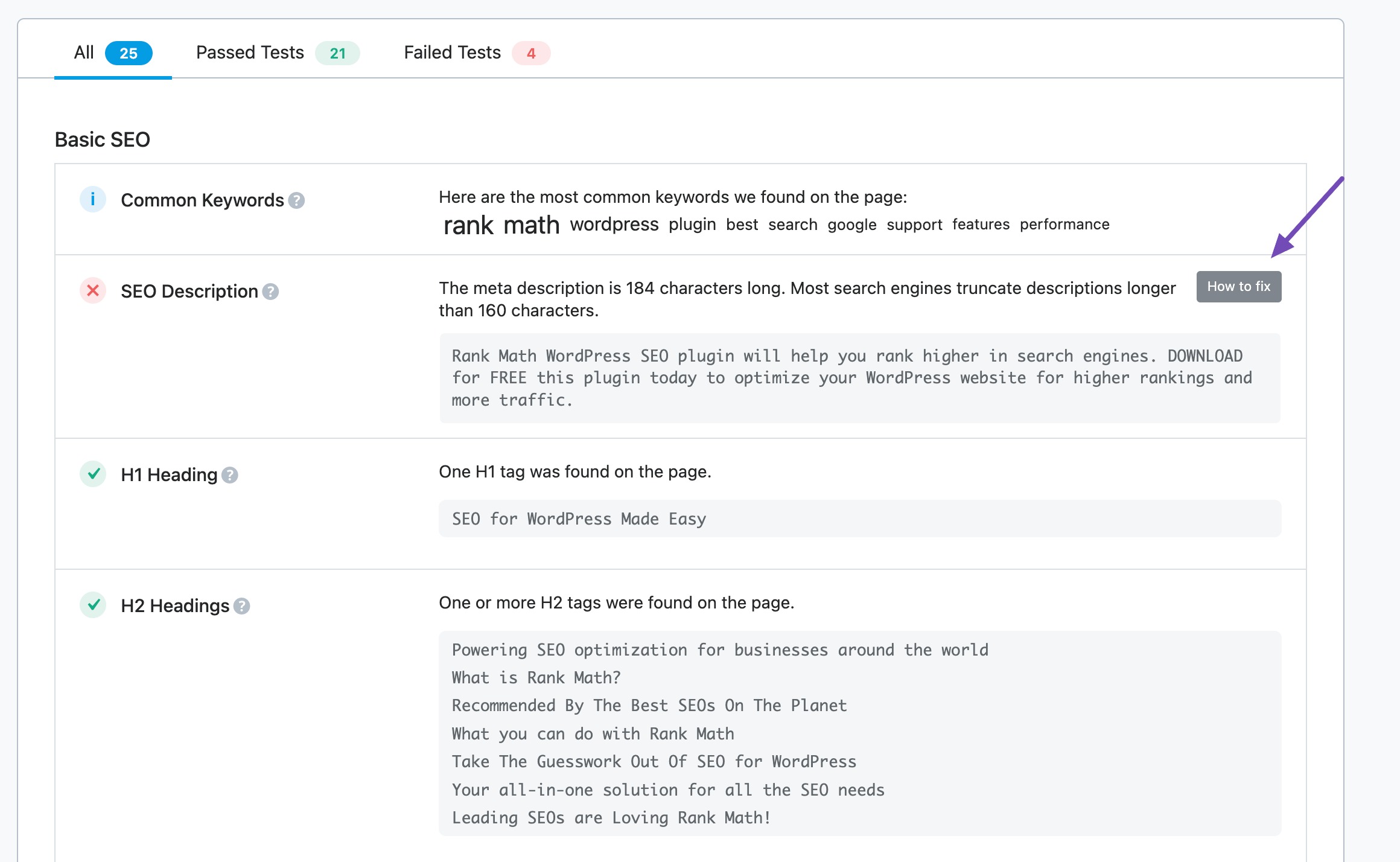Click the info icon beside Common Keywords

point(93,199)
